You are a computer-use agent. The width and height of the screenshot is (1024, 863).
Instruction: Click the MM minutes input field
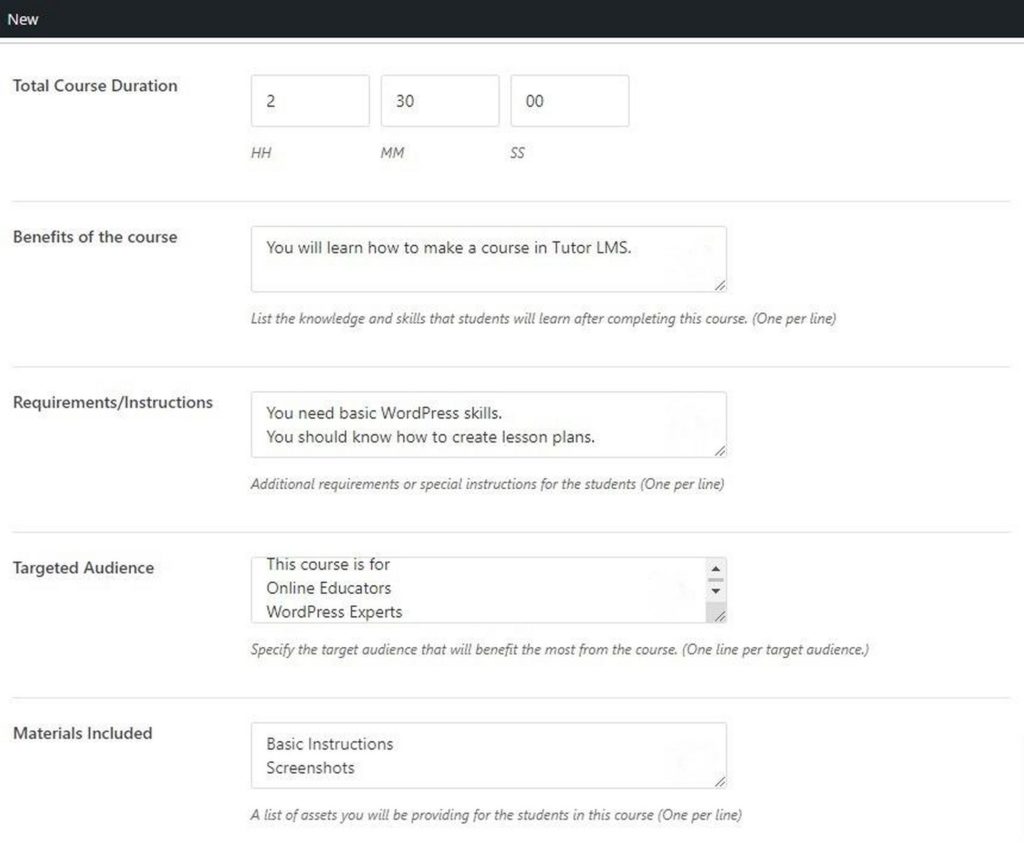(x=440, y=100)
